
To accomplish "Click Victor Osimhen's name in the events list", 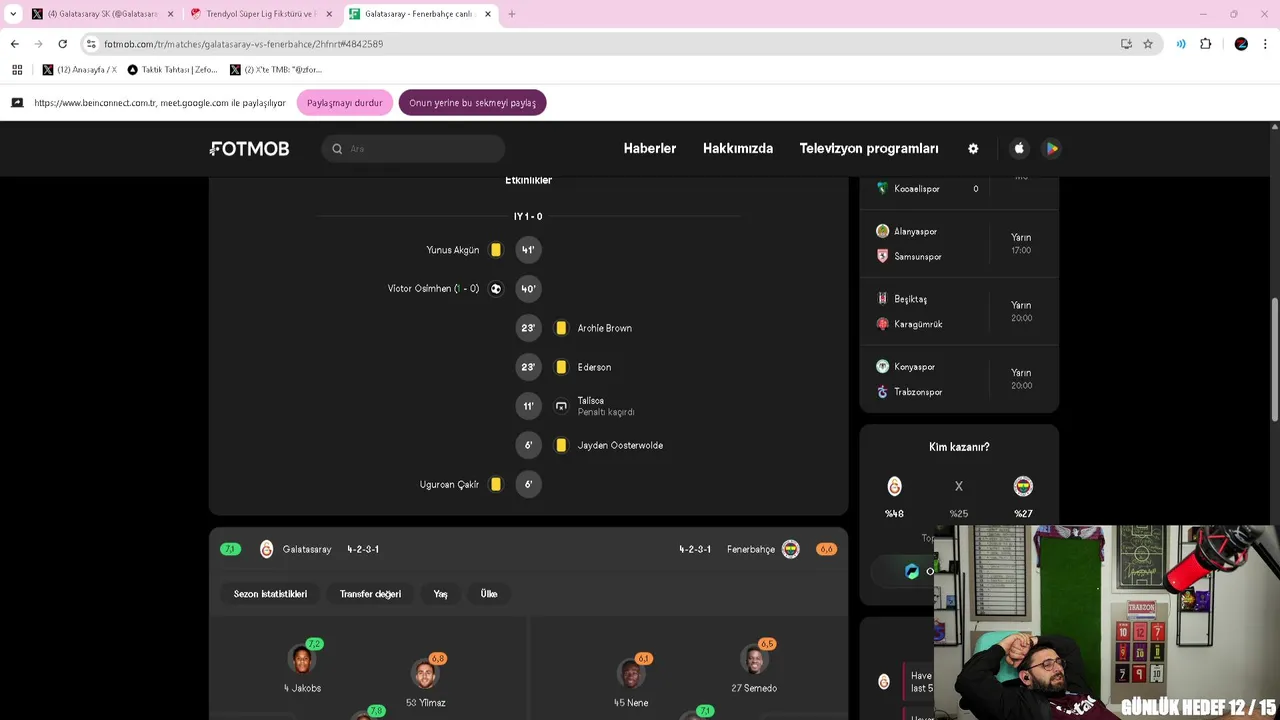I will (419, 289).
